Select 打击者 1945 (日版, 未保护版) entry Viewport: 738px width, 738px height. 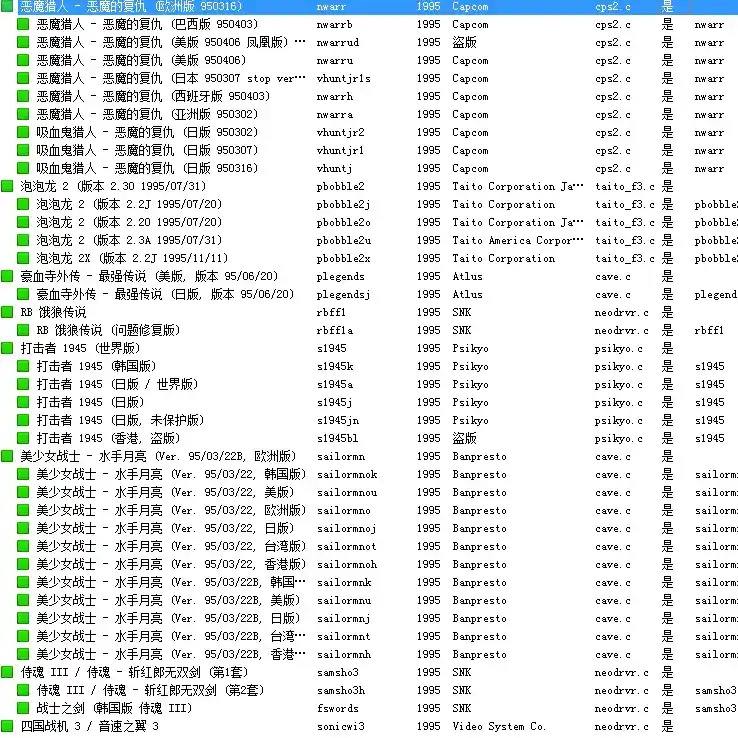tap(120, 420)
